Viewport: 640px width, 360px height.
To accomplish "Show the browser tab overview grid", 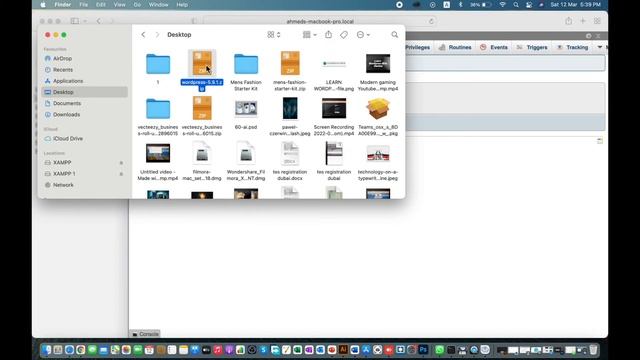I will coord(597,21).
